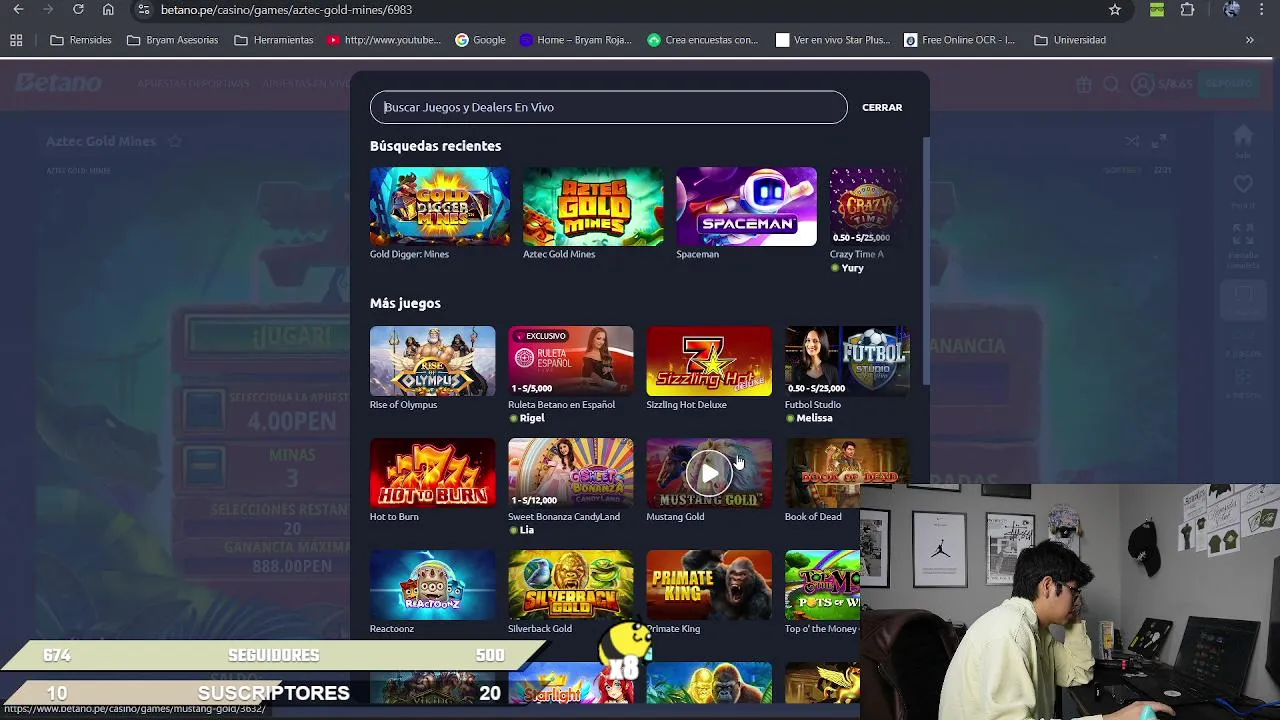The image size is (1280, 720).
Task: Open the Google bookmark
Action: pos(480,40)
